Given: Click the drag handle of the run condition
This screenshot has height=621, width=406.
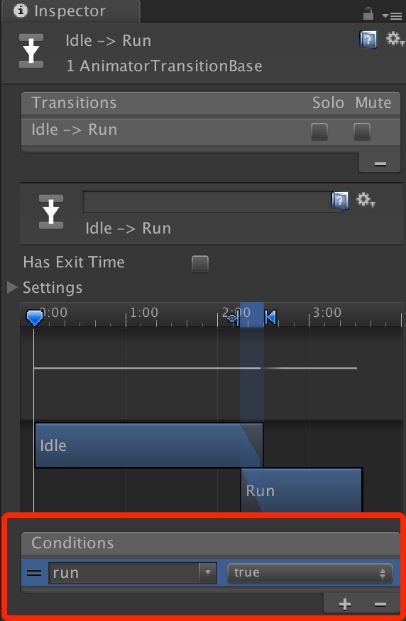Looking at the screenshot, I should (x=34, y=573).
